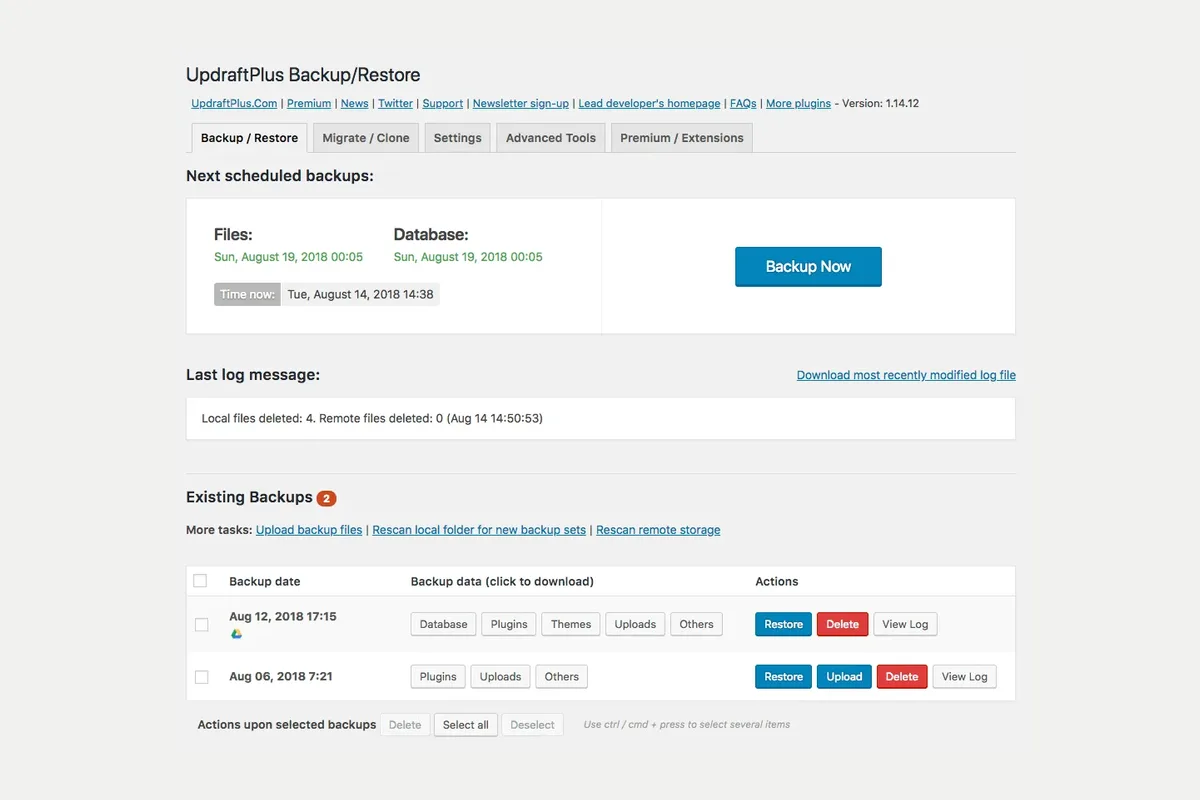Rescan local folder for new backup sets

[x=479, y=530]
